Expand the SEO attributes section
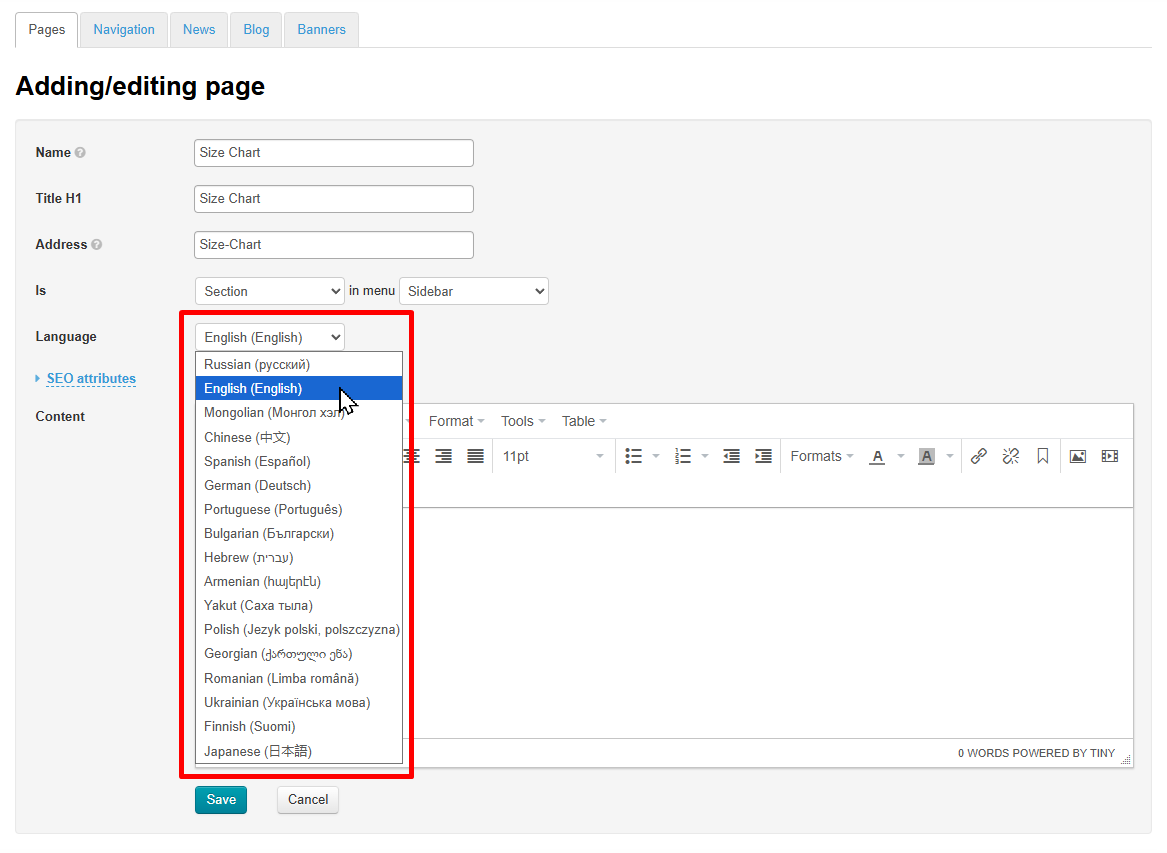Image resolution: width=1167 pixels, height=853 pixels. pyautogui.click(x=90, y=379)
